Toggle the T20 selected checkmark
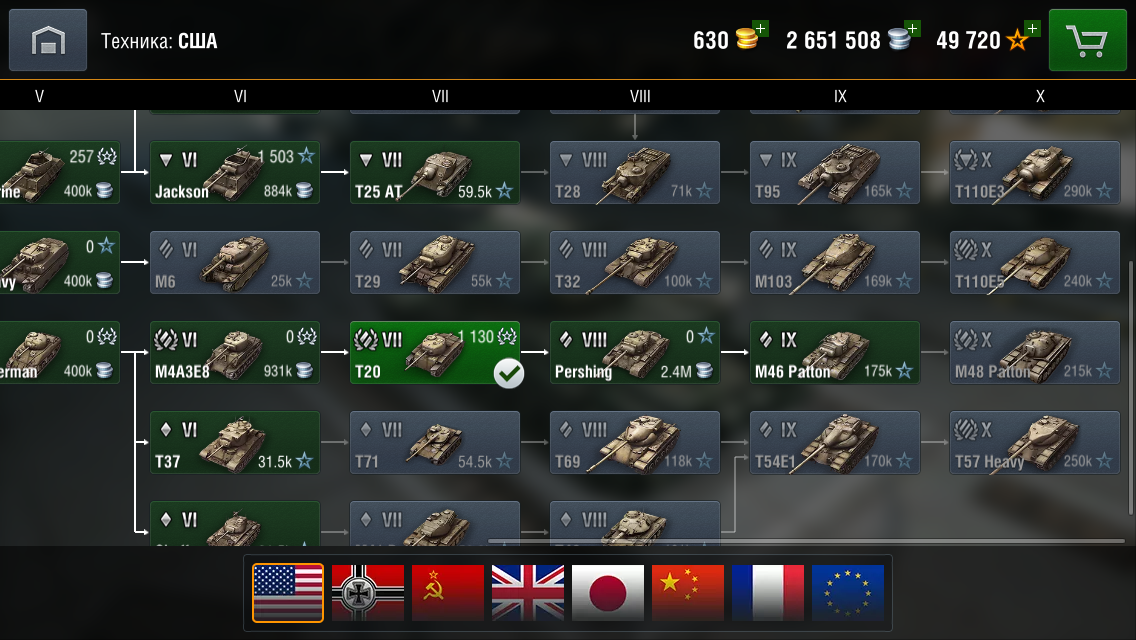The width and height of the screenshot is (1136, 640). pos(509,373)
